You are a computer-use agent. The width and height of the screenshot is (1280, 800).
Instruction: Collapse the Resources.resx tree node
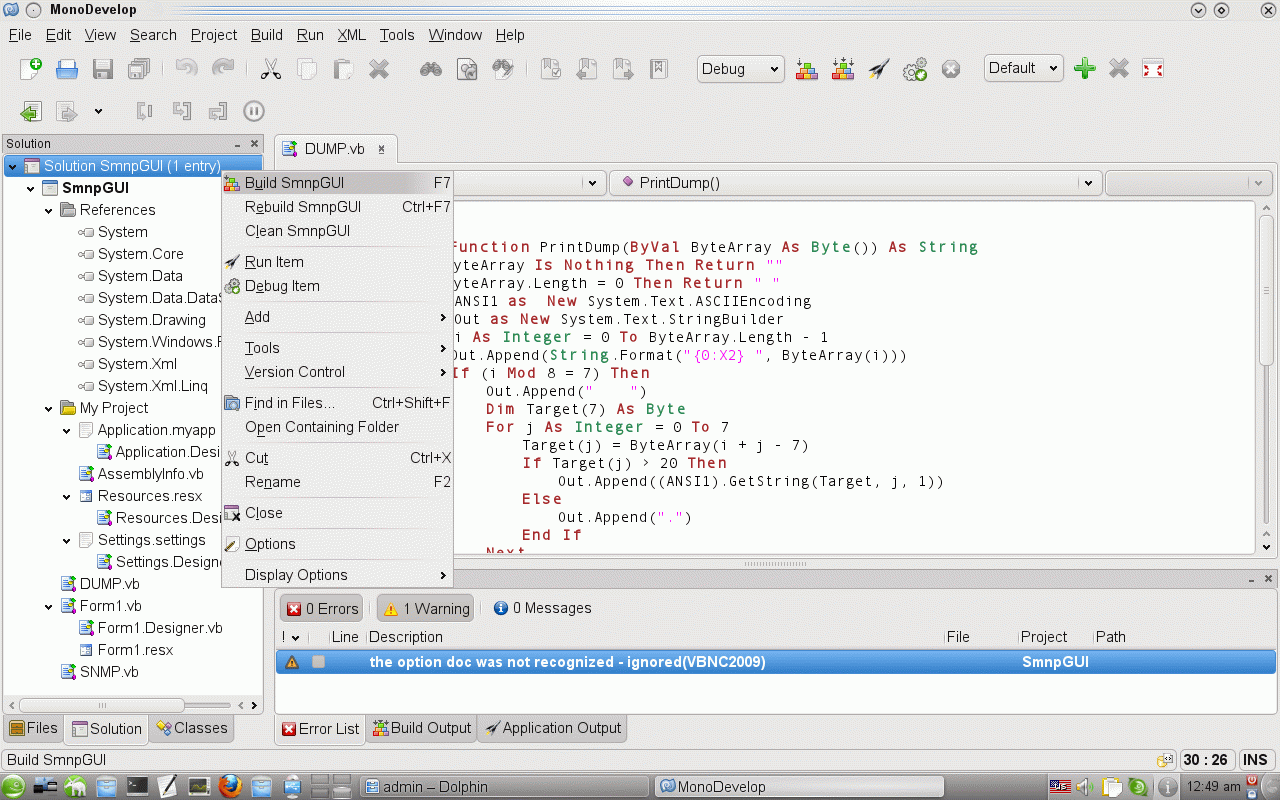67,496
